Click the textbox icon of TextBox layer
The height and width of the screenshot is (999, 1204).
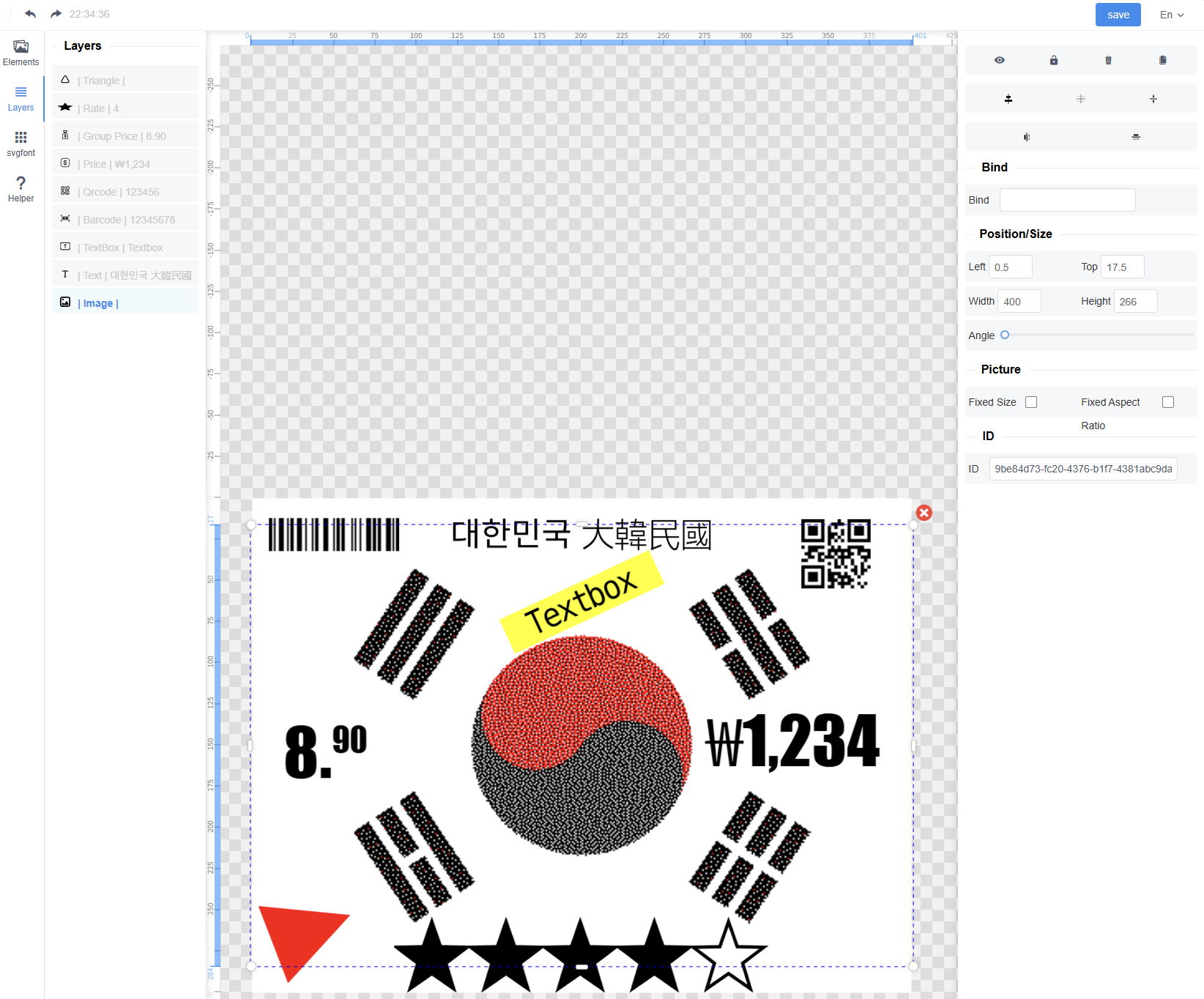(65, 246)
